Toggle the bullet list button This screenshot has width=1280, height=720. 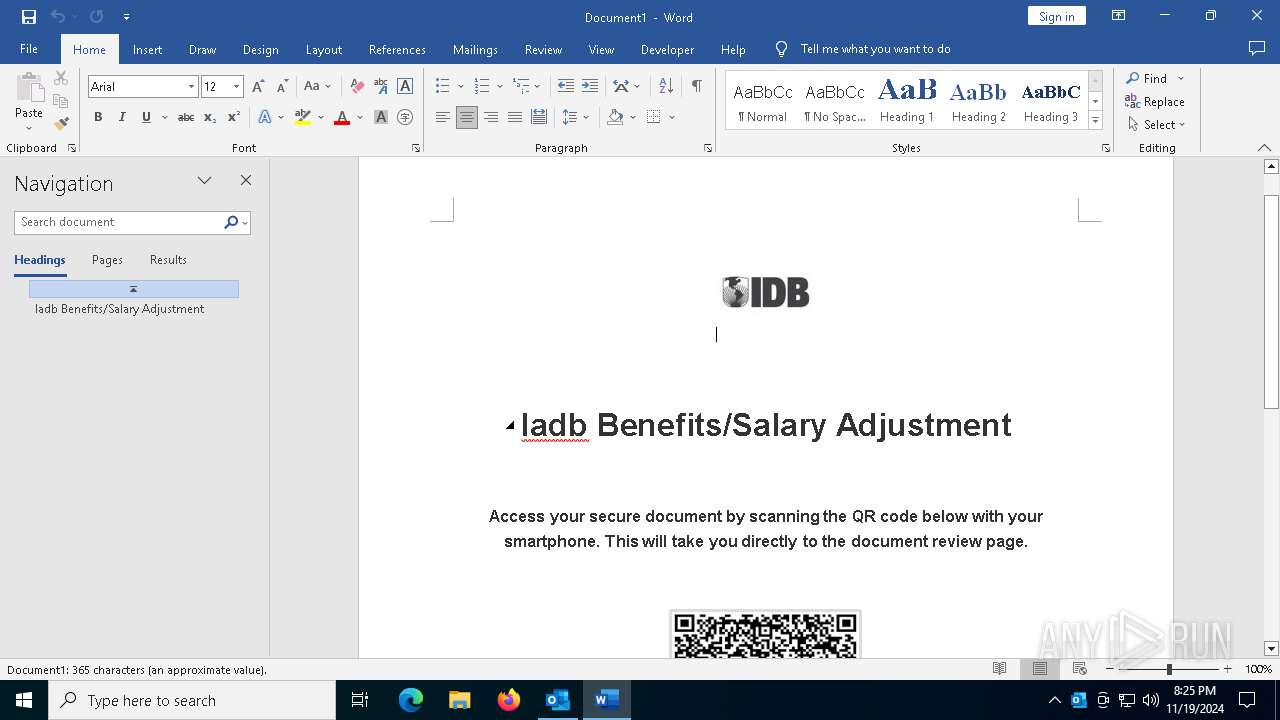pos(443,87)
